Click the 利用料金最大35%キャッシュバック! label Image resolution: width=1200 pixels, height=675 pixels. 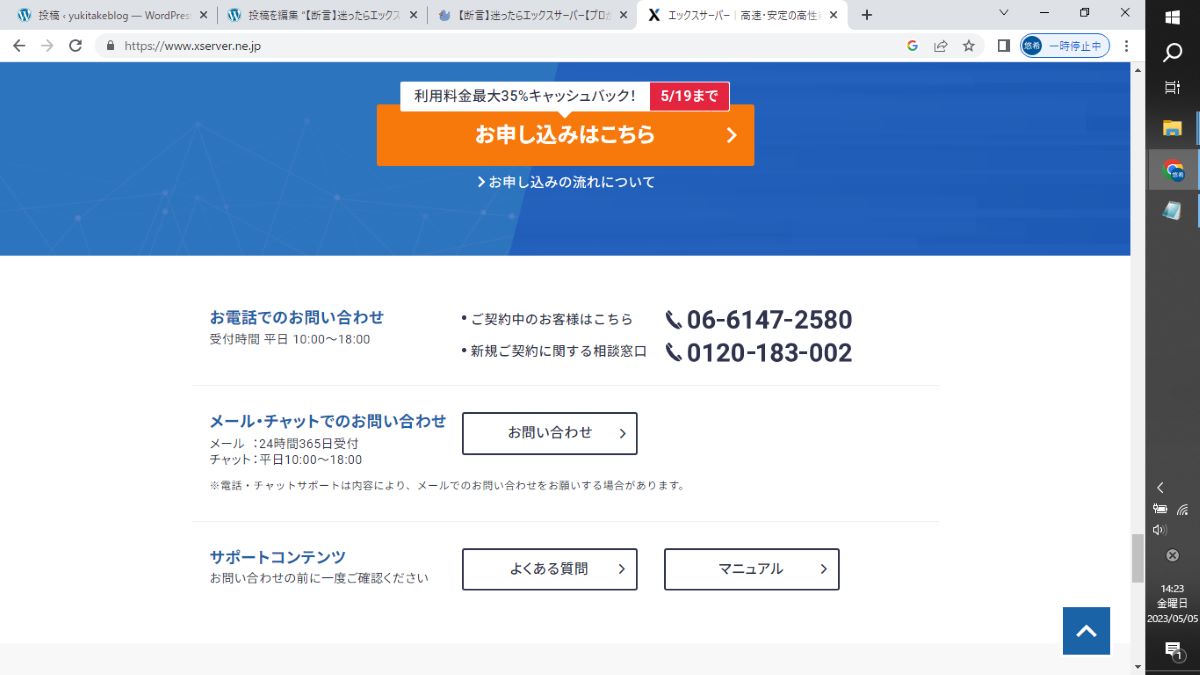click(525, 96)
